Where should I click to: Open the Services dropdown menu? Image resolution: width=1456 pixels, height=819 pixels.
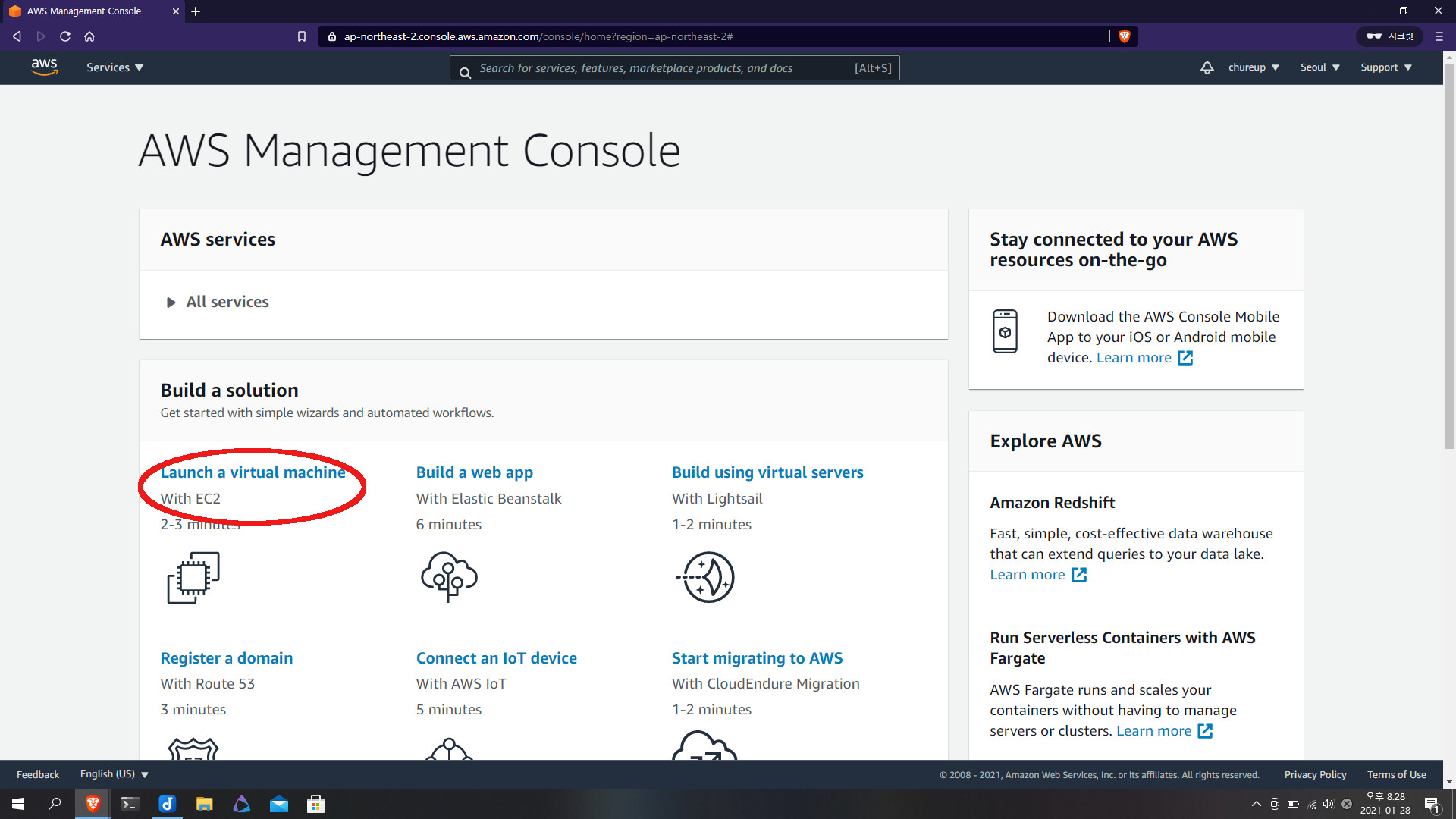point(115,67)
